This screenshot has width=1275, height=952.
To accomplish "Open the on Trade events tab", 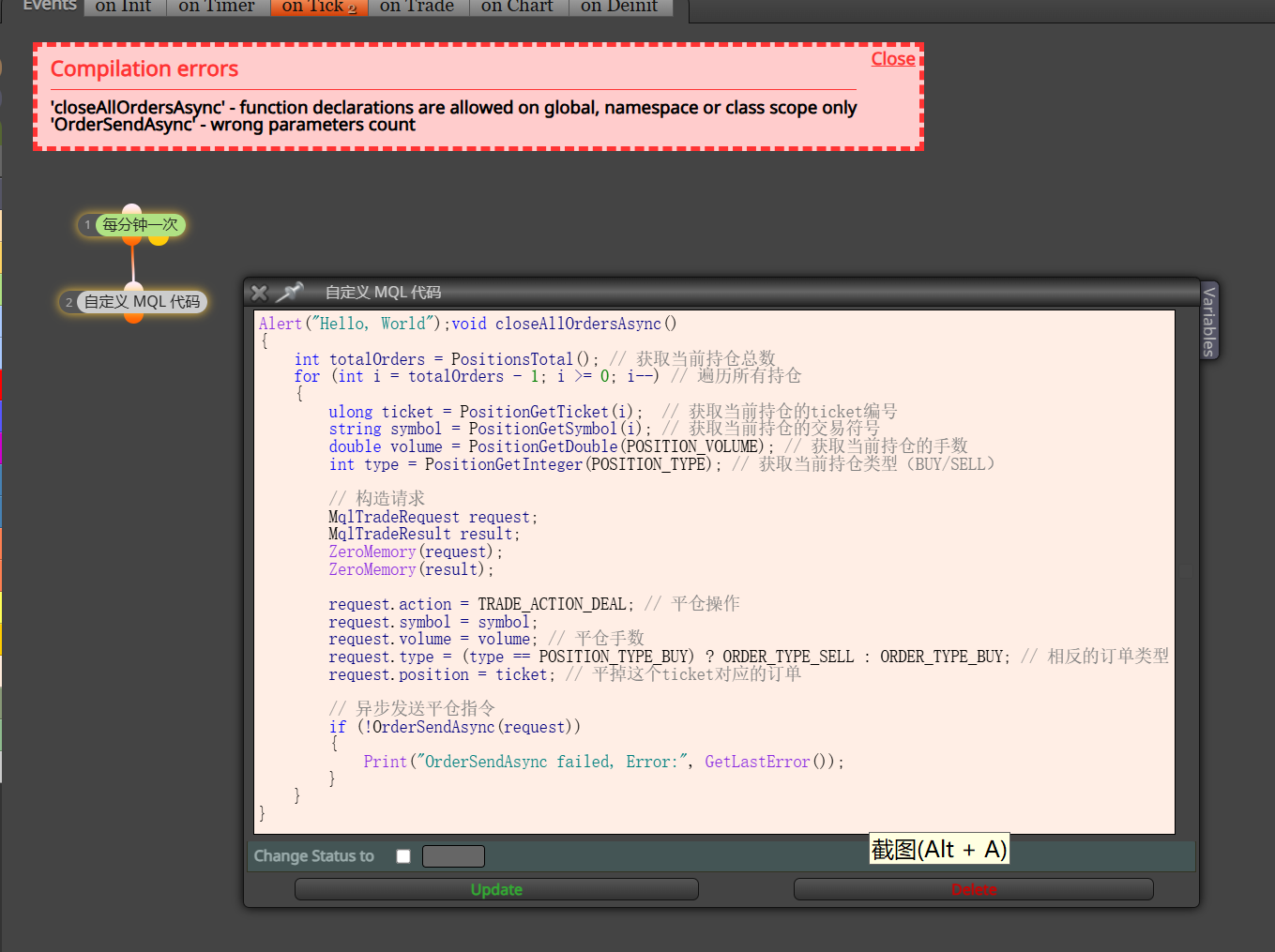I will point(417,7).
